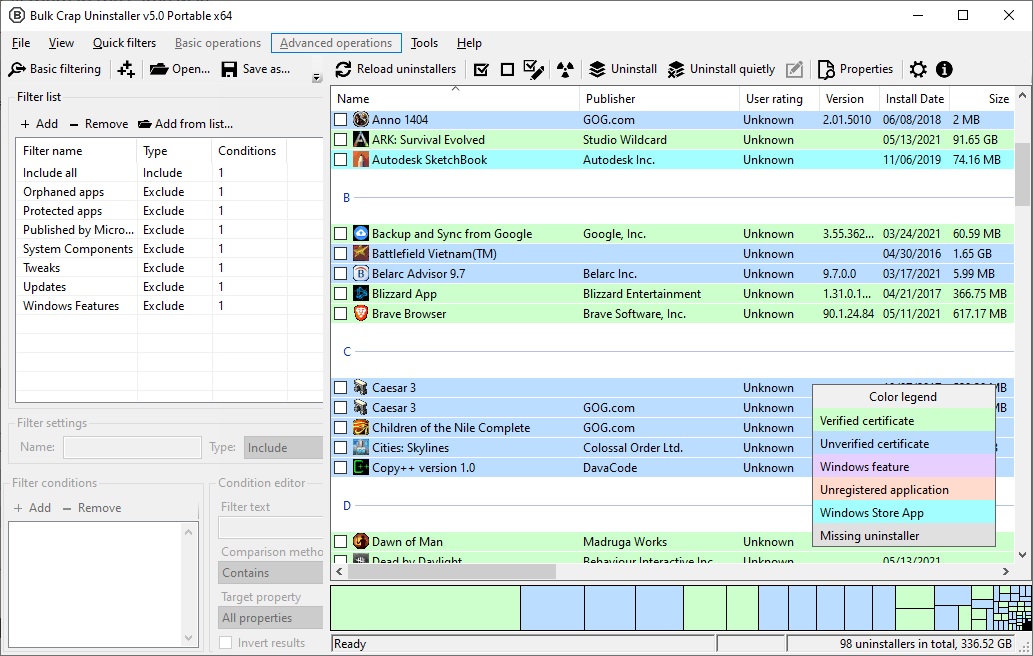
Task: Open the Target property dropdown showing All properties
Action: coord(270,618)
